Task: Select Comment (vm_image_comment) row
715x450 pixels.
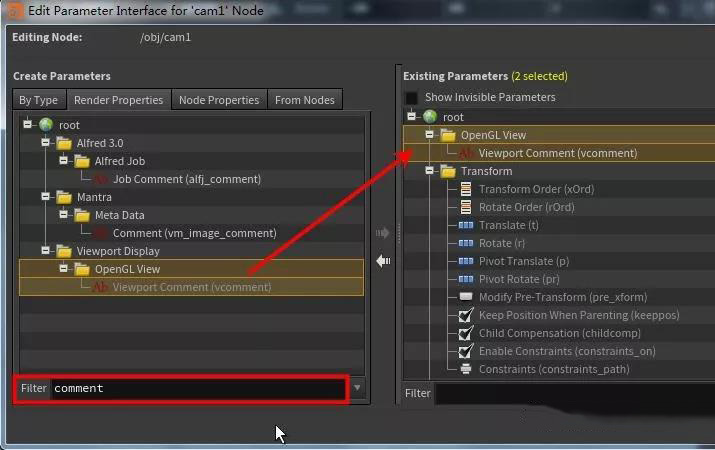Action: 192,233
